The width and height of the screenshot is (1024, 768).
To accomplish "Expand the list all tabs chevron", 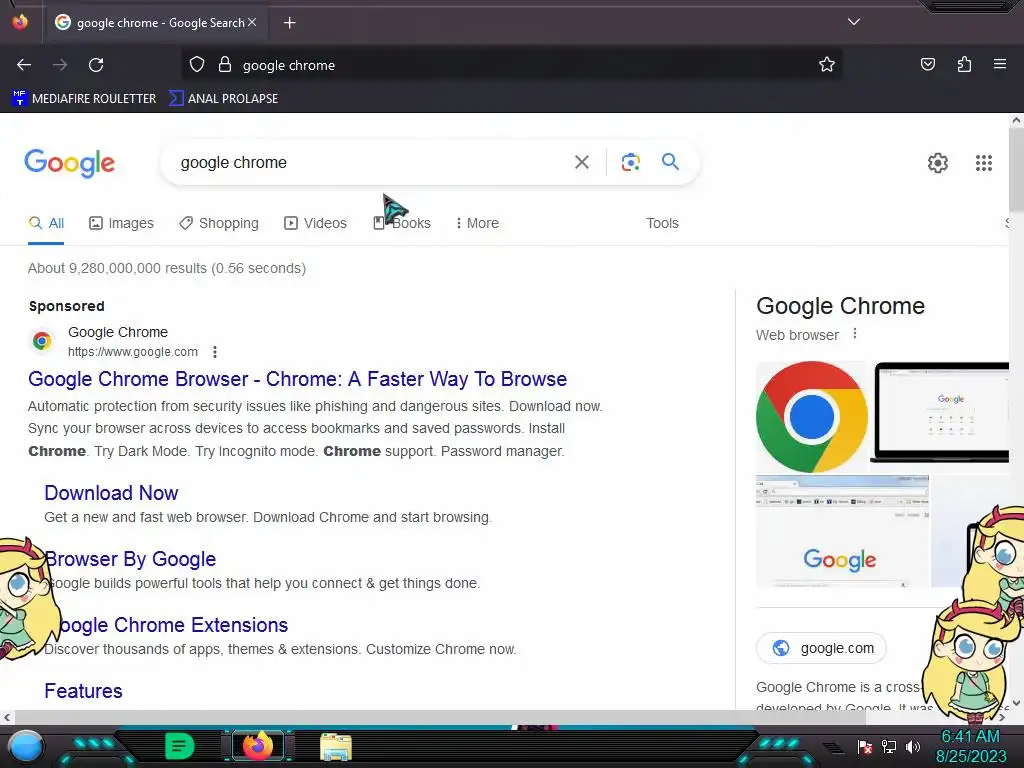I will click(x=854, y=22).
